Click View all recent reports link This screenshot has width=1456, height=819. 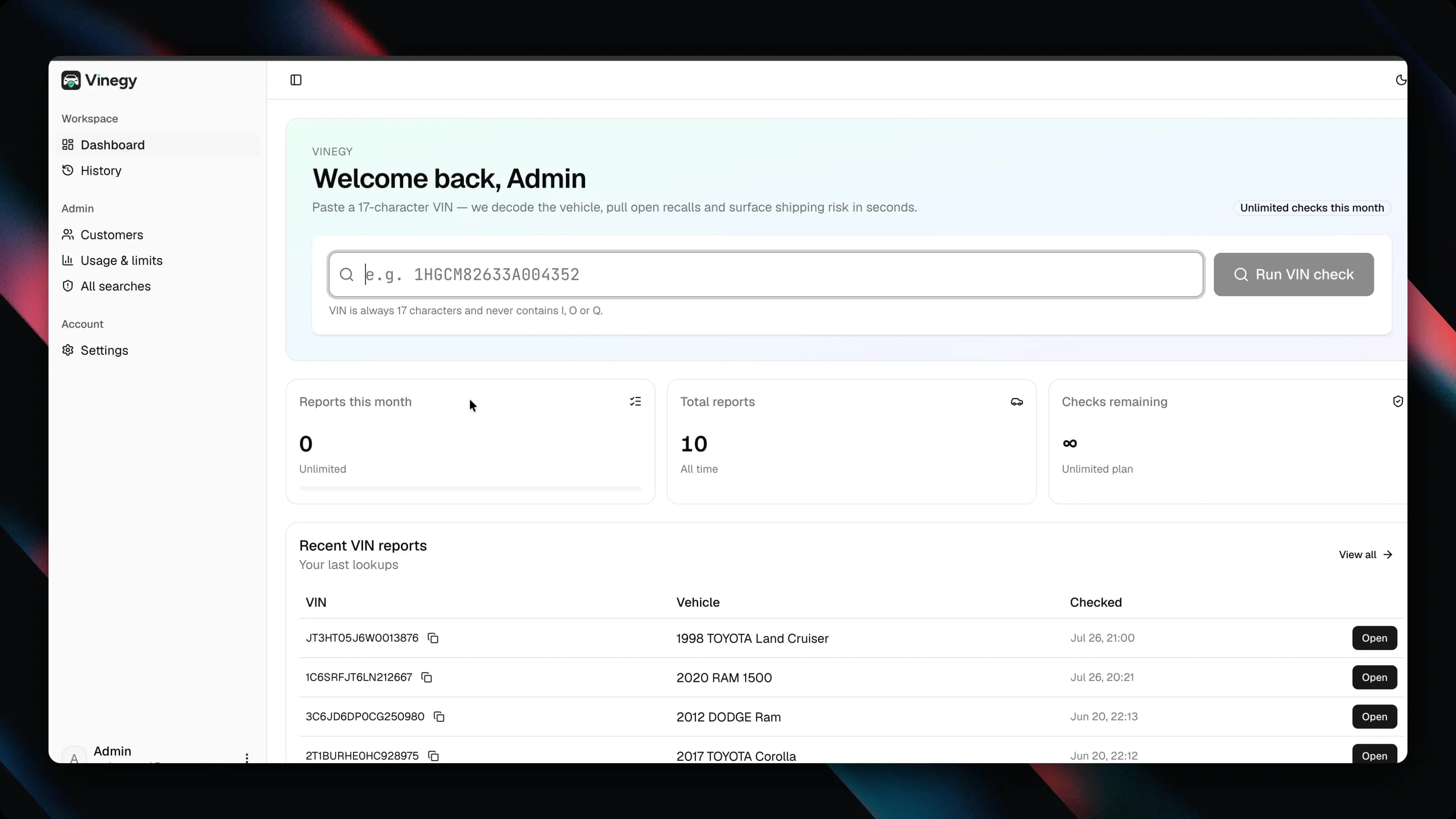tap(1365, 554)
